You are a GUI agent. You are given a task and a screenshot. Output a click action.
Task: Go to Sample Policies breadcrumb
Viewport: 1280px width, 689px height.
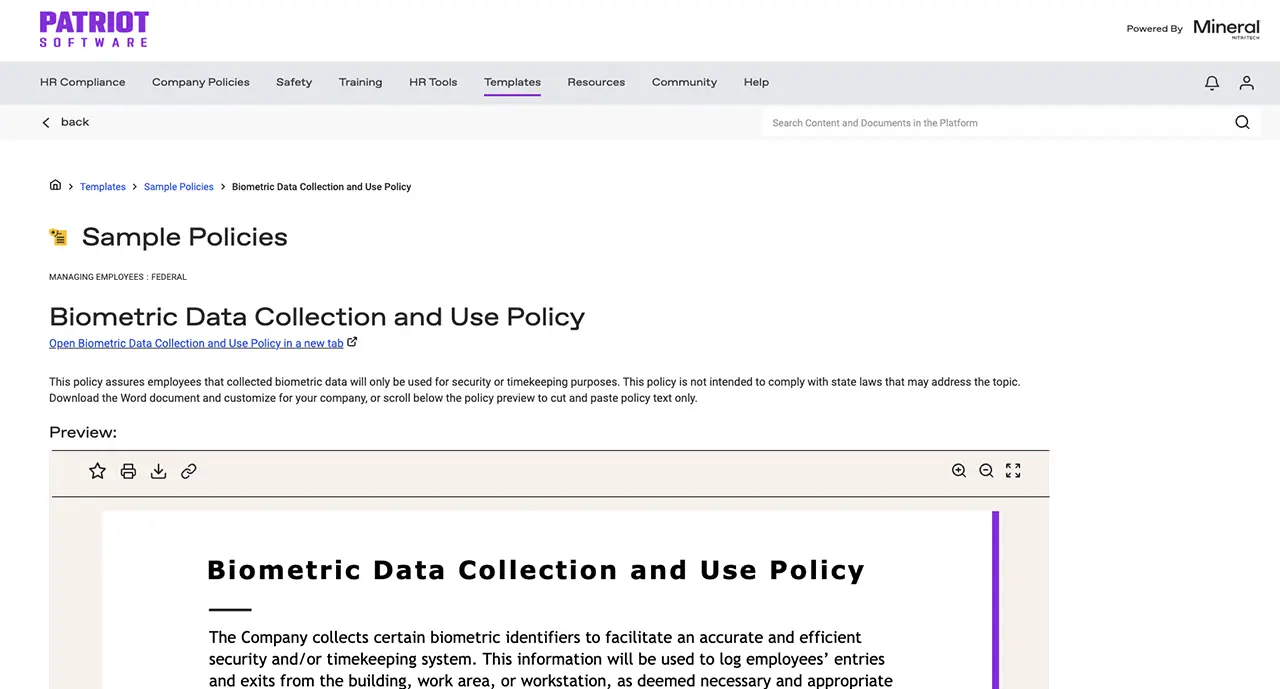click(179, 187)
